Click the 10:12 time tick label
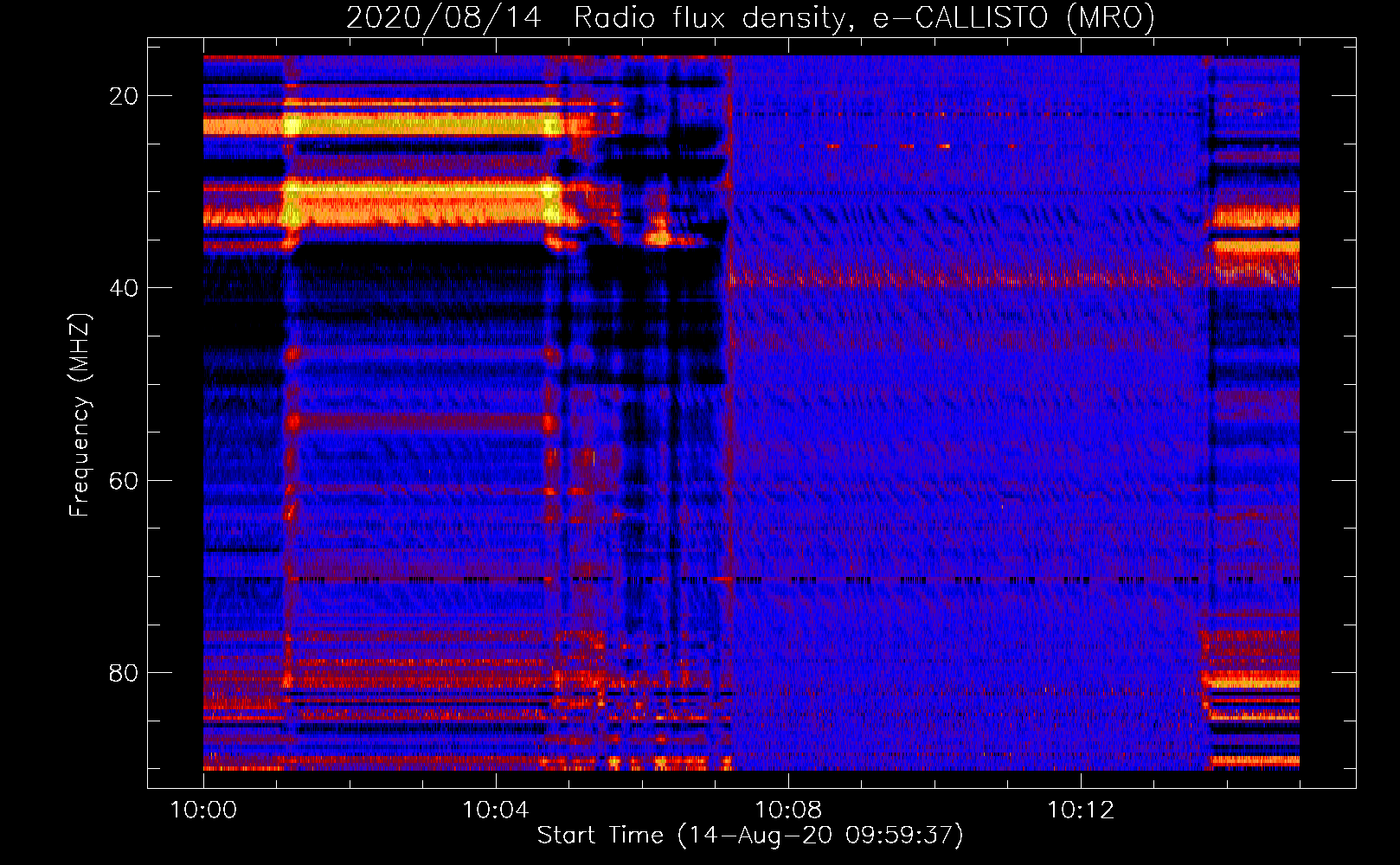1400x865 pixels. coord(1081,811)
